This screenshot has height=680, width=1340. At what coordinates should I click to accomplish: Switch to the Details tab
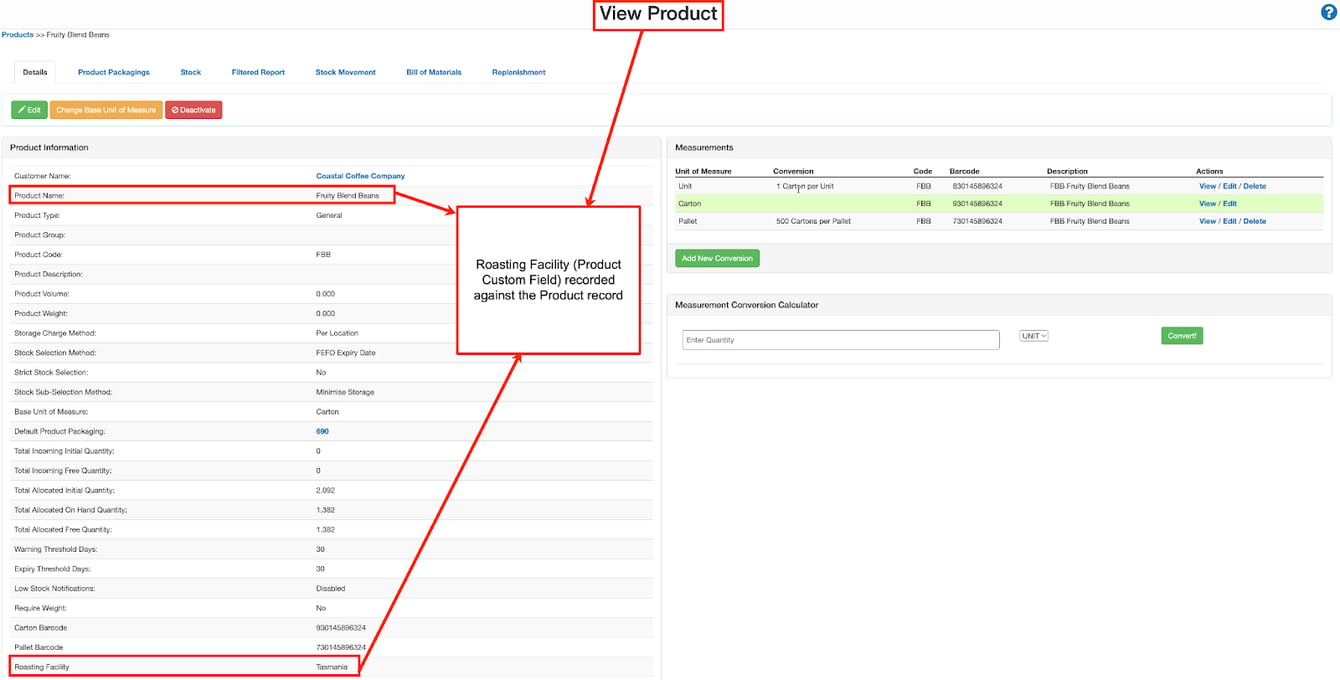pos(35,72)
